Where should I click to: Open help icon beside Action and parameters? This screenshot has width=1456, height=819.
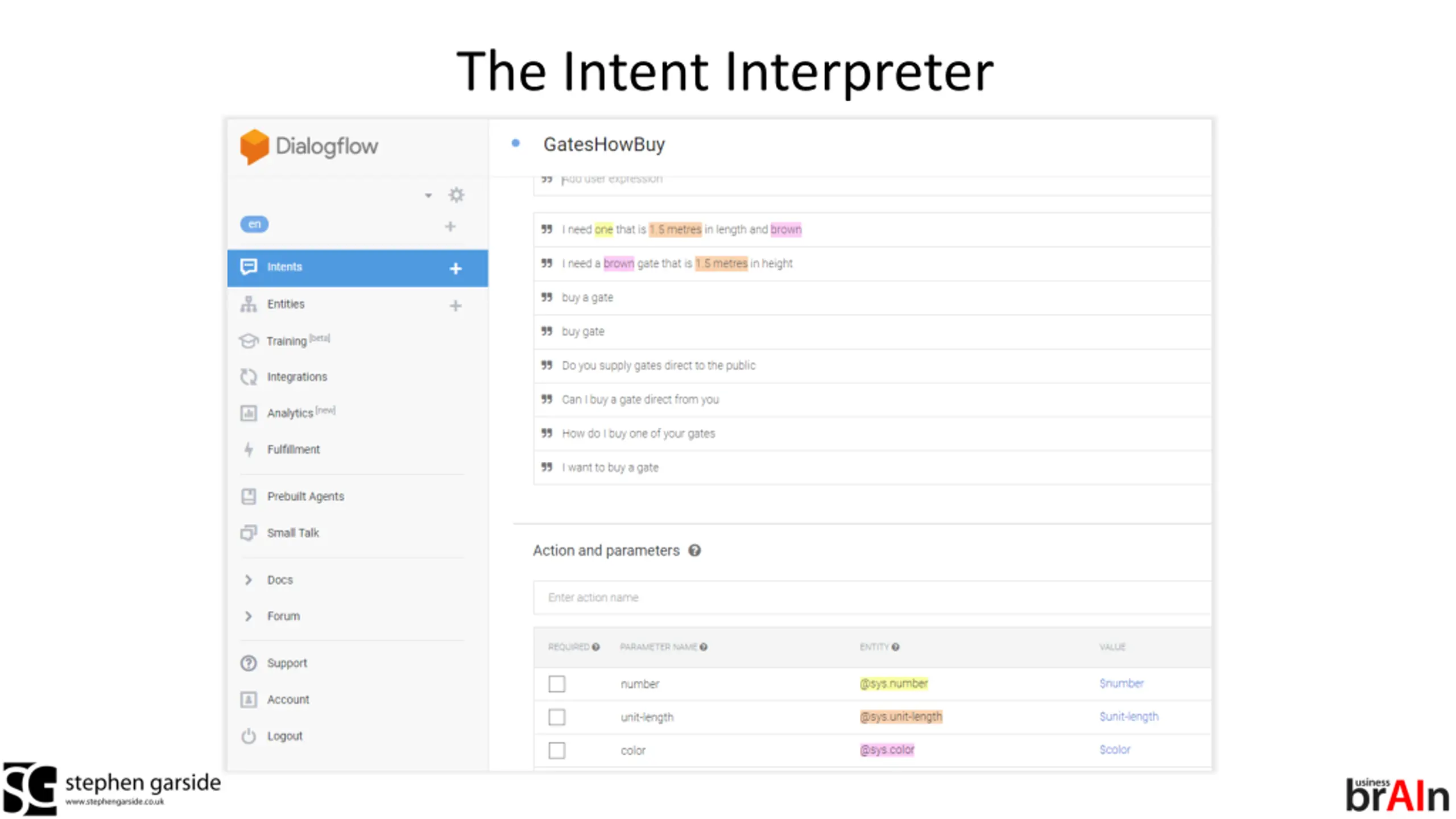click(x=694, y=551)
